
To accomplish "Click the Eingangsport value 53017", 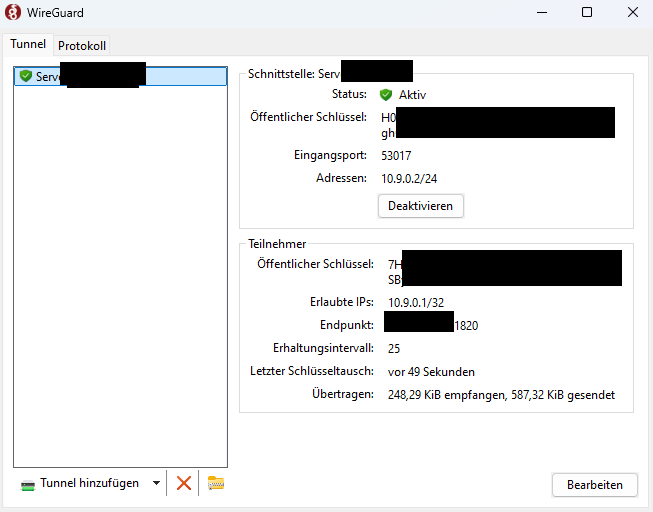I will 396,156.
